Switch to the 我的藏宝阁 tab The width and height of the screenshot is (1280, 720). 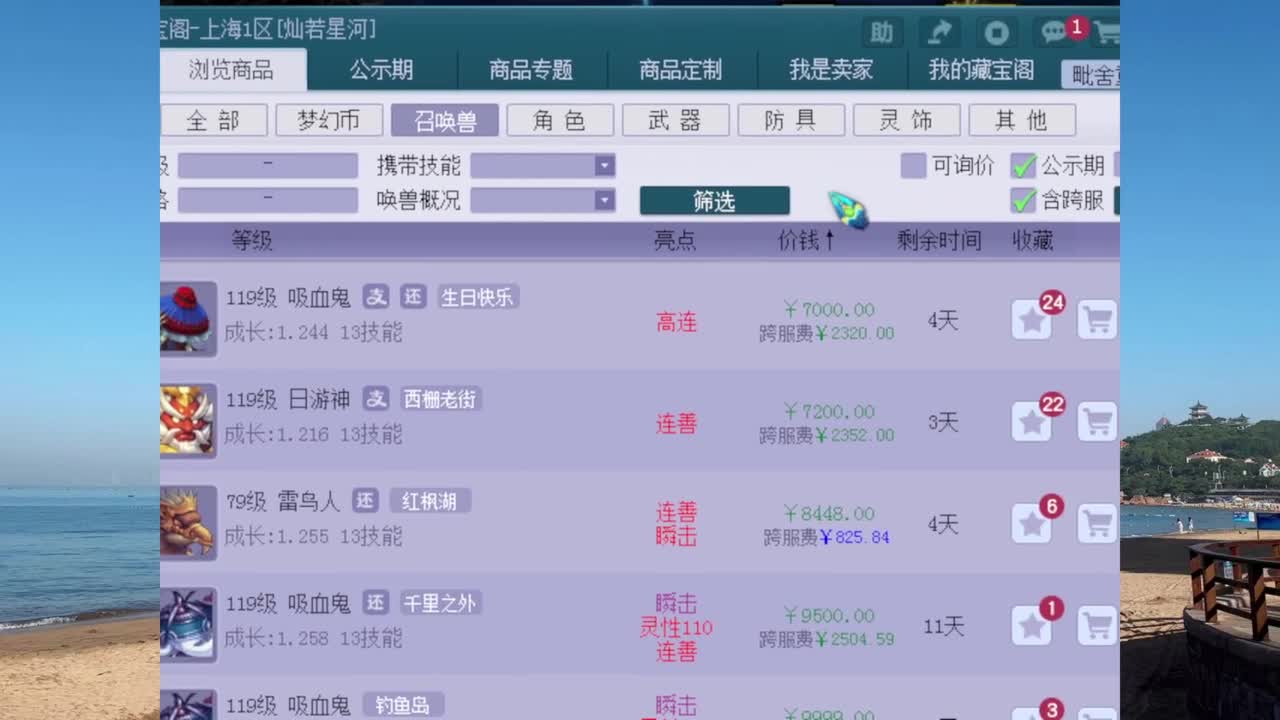tap(981, 70)
